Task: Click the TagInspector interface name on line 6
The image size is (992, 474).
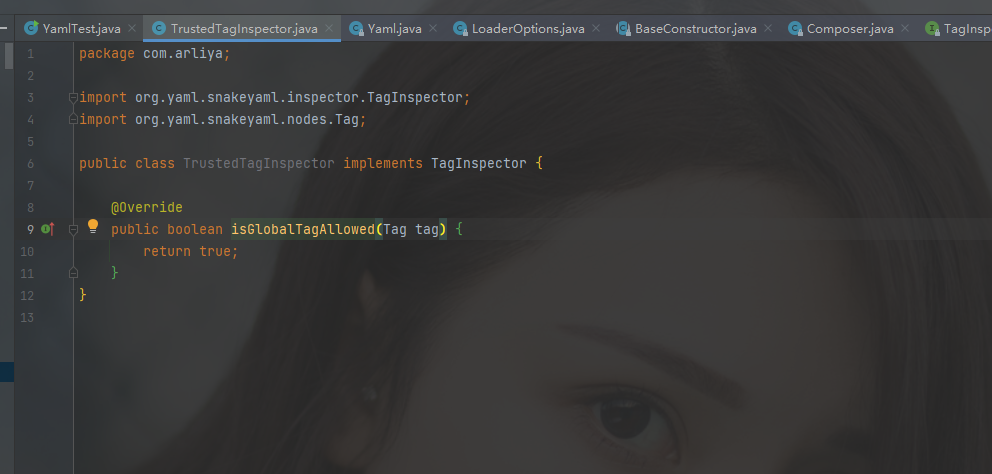Action: [x=478, y=163]
